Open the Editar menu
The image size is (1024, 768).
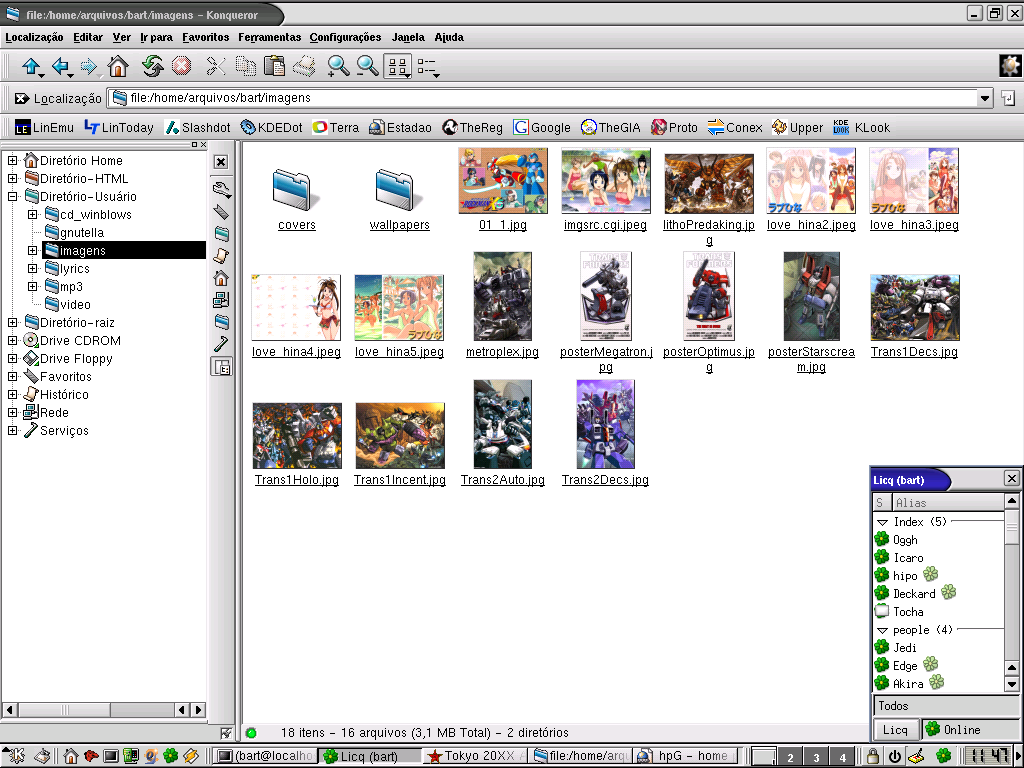coord(88,37)
